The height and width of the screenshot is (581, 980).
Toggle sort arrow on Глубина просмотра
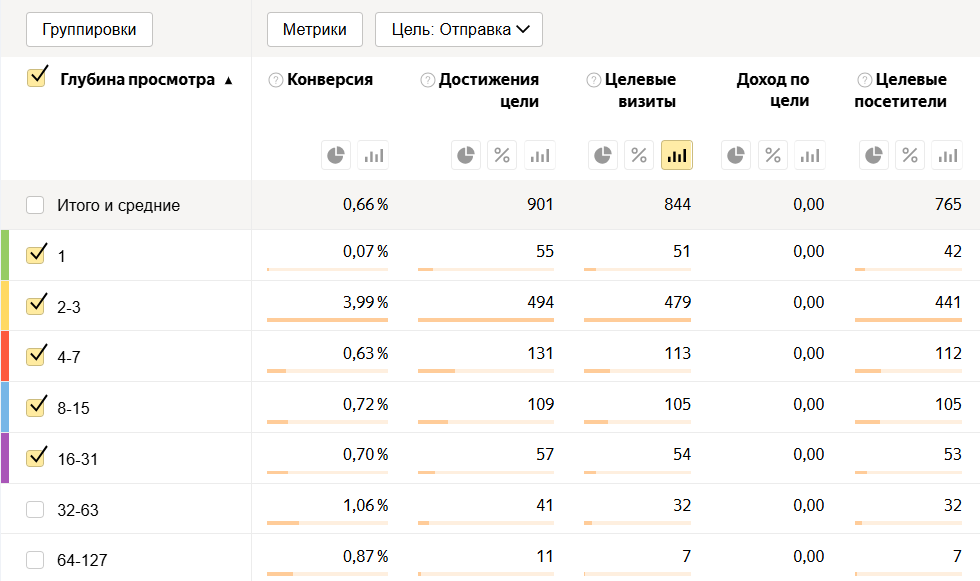[x=229, y=81]
